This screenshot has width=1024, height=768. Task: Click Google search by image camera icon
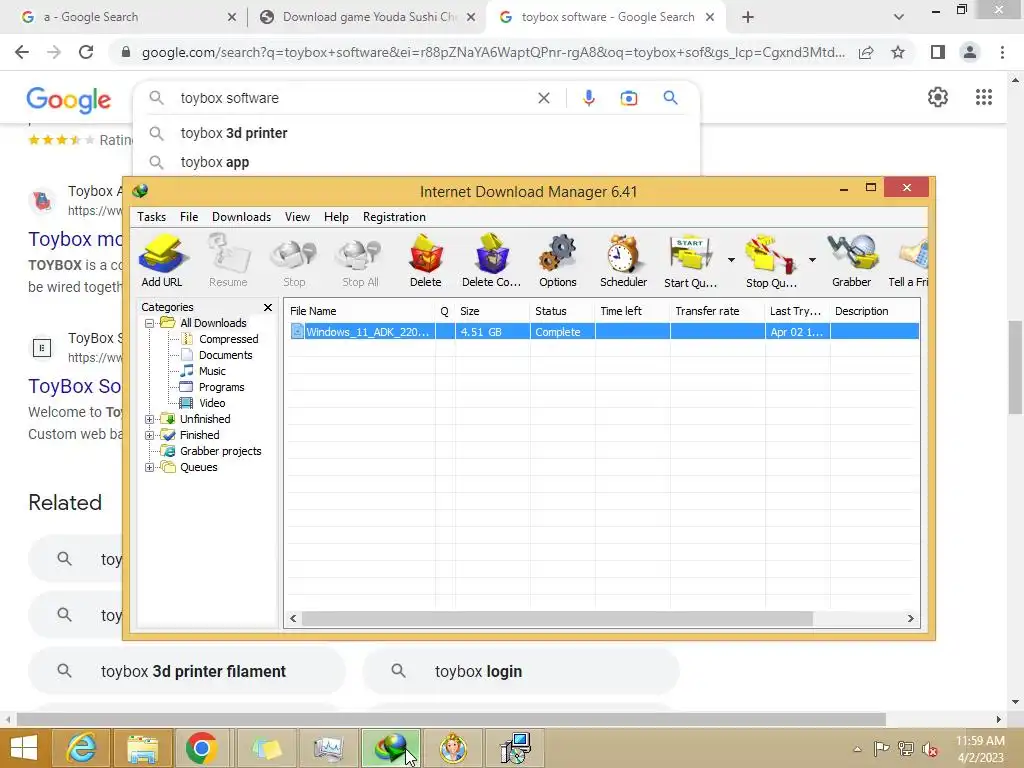628,98
